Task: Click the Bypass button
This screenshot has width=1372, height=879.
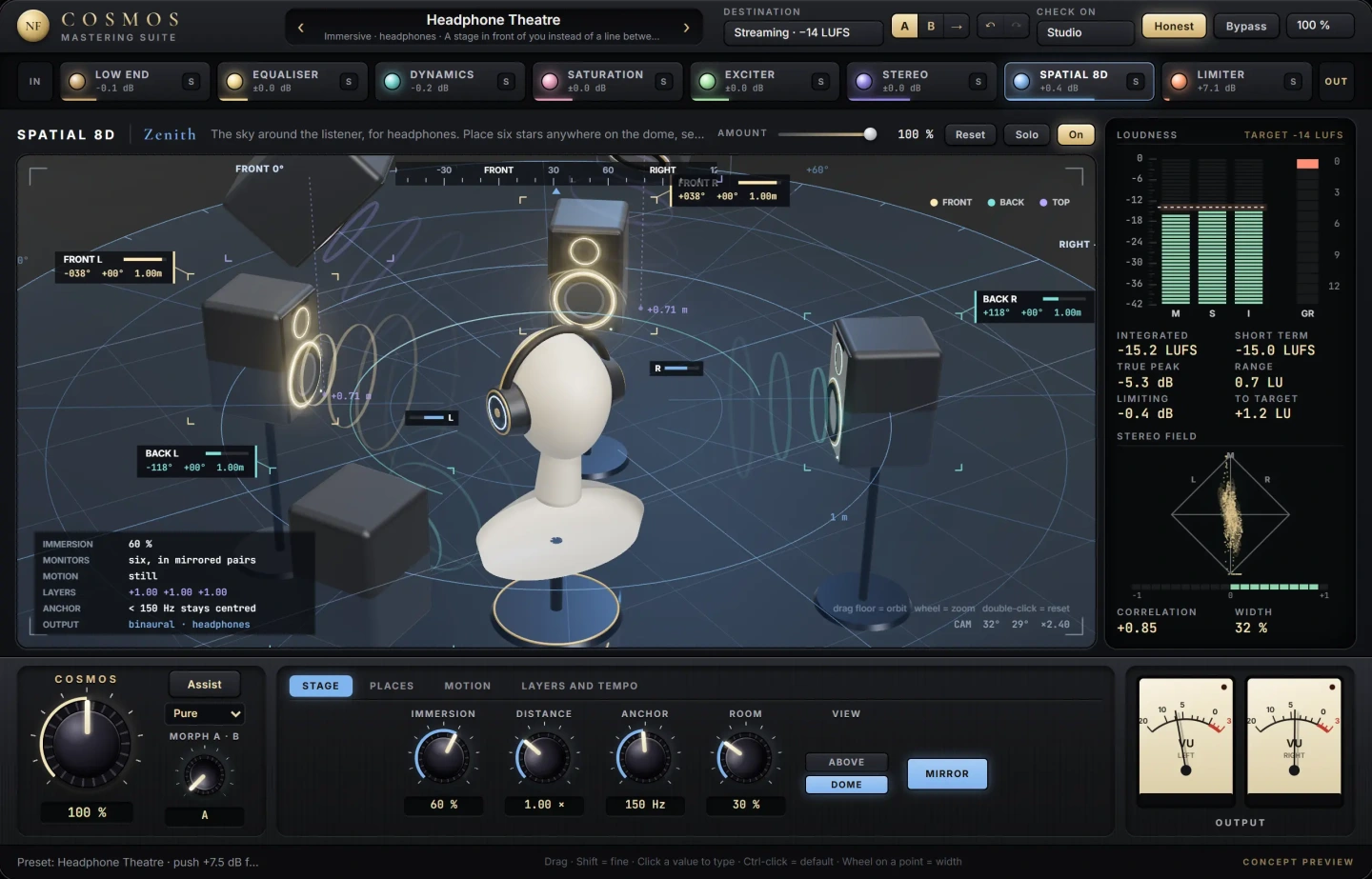Action: pos(1245,27)
